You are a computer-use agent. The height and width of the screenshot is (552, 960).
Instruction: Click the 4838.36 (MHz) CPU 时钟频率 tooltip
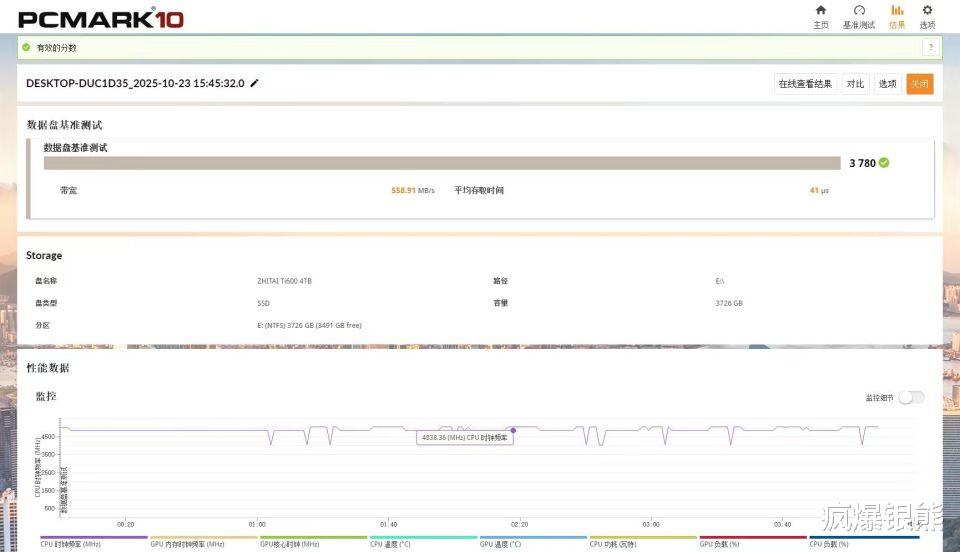pos(465,438)
